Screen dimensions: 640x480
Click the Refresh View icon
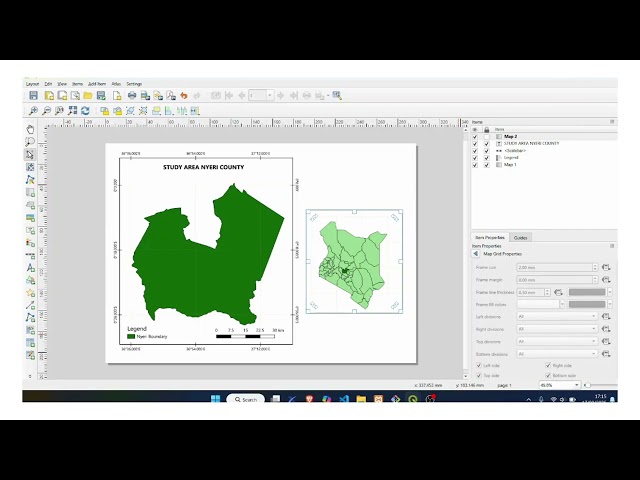[85, 111]
